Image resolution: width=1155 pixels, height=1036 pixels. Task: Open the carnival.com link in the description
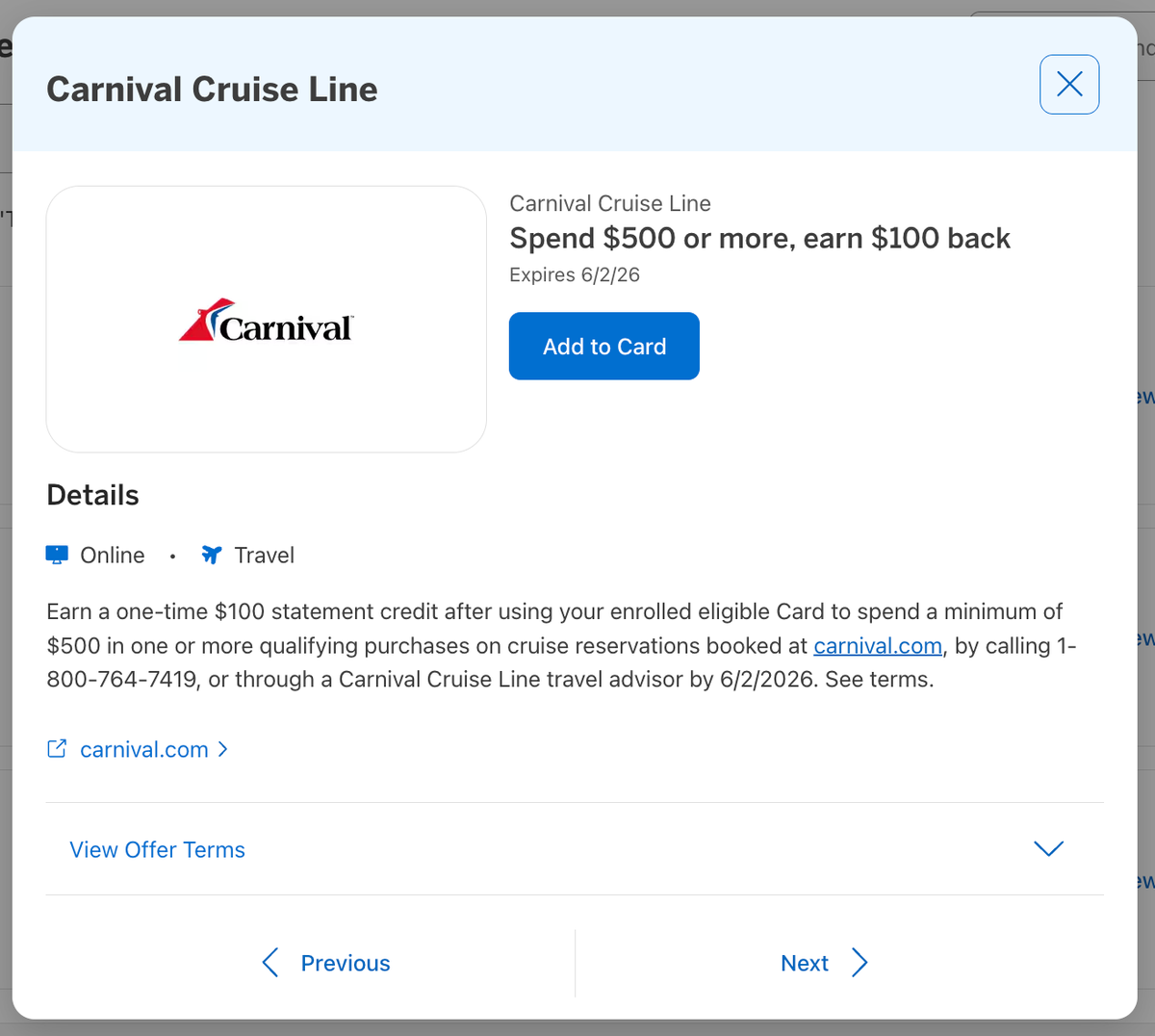click(877, 645)
